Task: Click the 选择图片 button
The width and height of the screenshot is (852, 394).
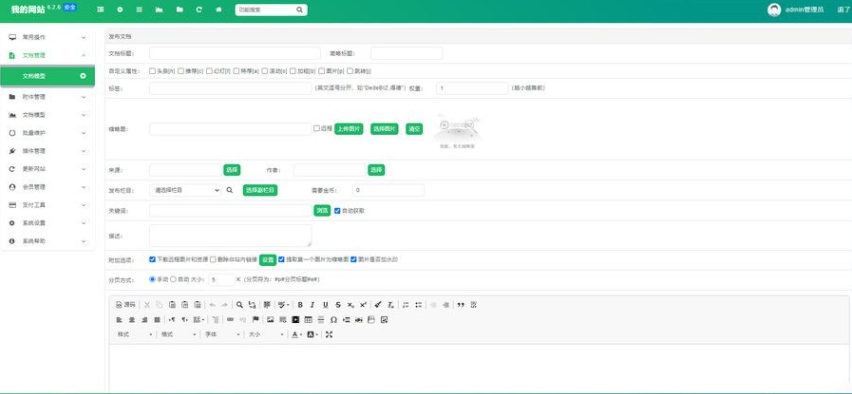Action: point(384,129)
